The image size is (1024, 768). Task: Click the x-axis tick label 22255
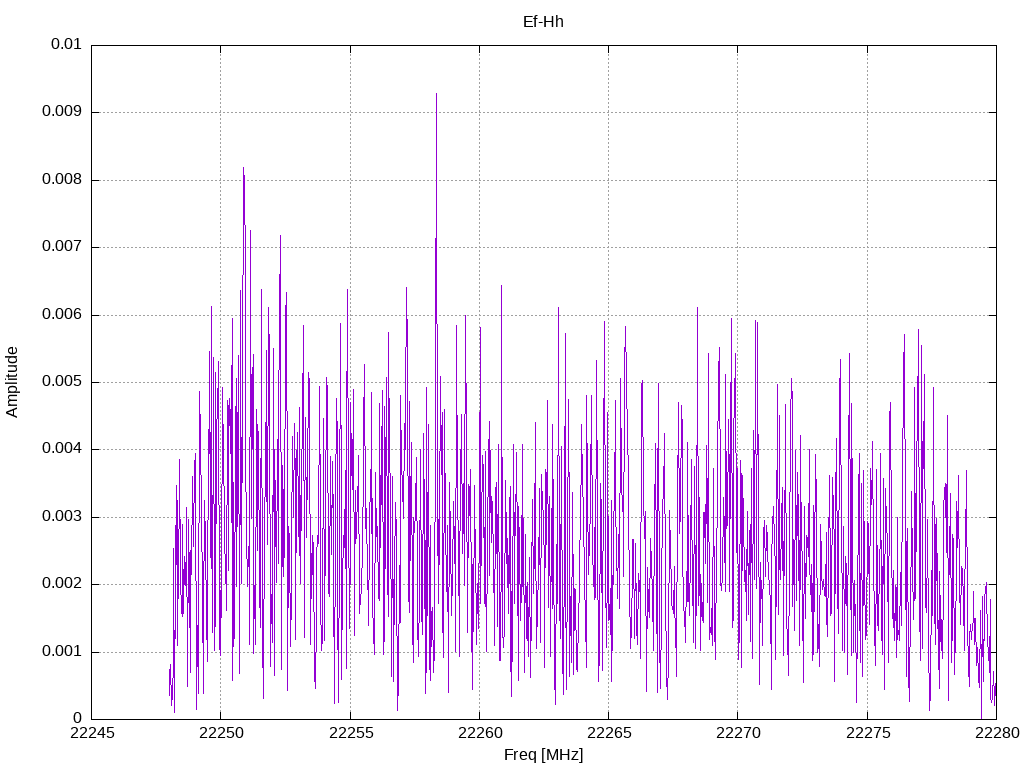click(x=351, y=733)
